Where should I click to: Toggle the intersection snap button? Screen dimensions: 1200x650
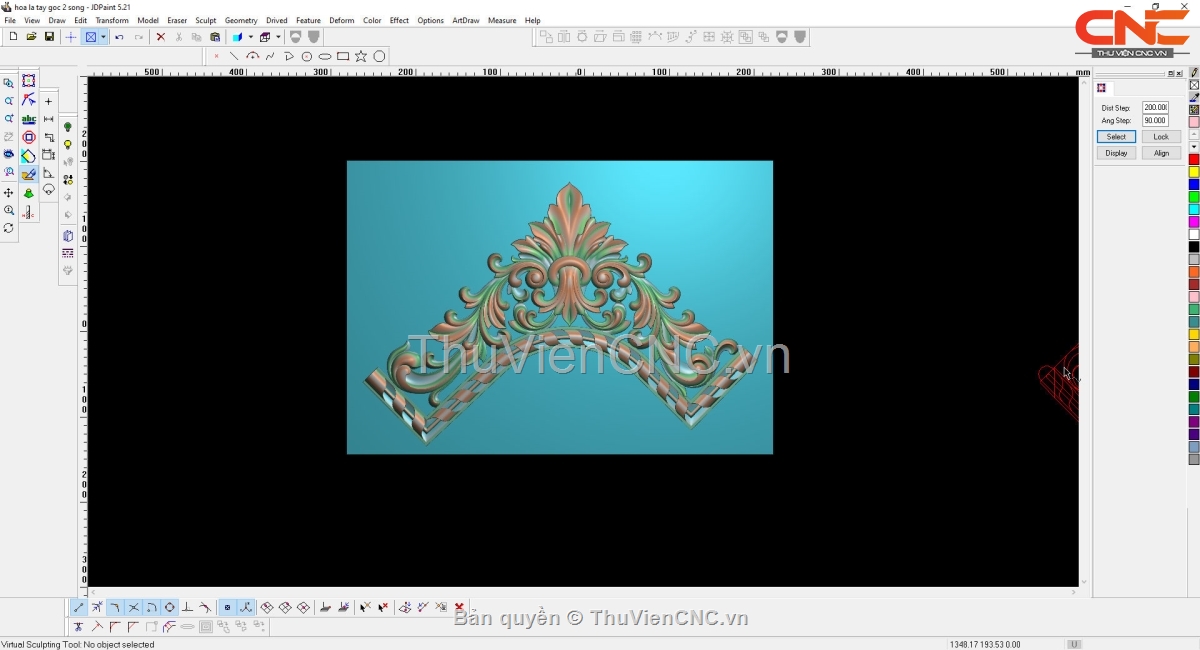click(133, 607)
